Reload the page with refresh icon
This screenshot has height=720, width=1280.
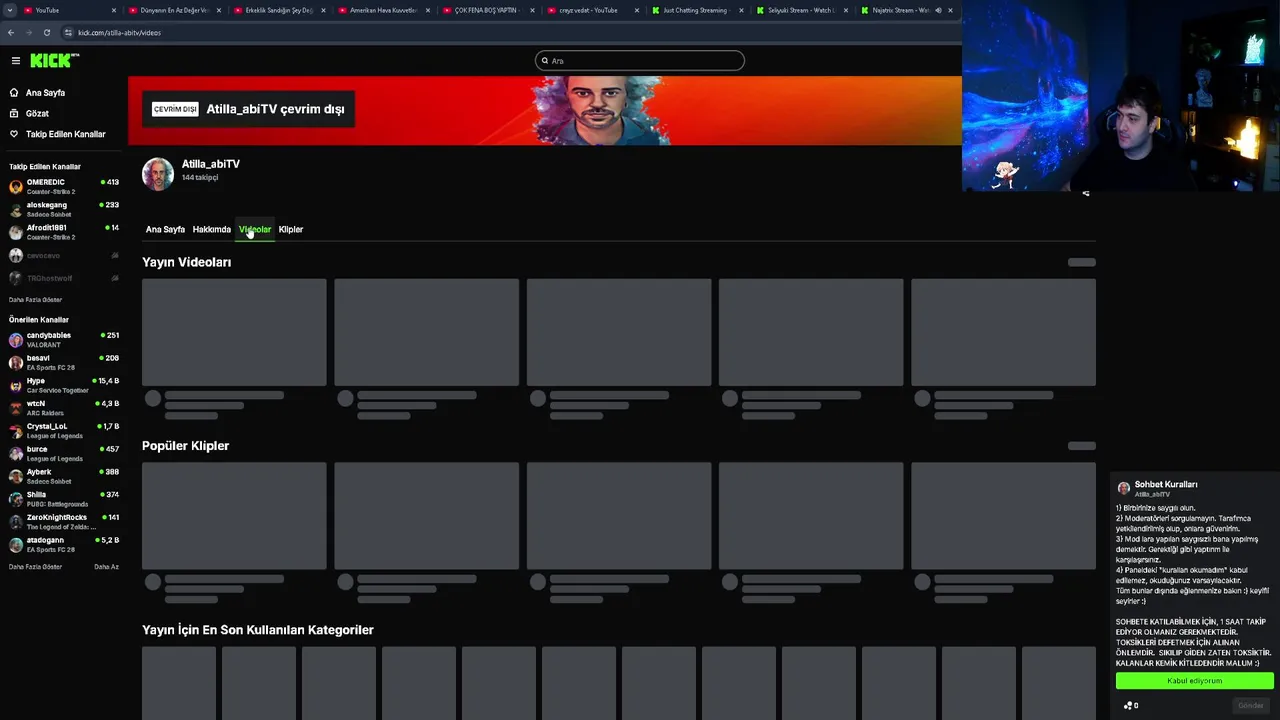tap(46, 32)
